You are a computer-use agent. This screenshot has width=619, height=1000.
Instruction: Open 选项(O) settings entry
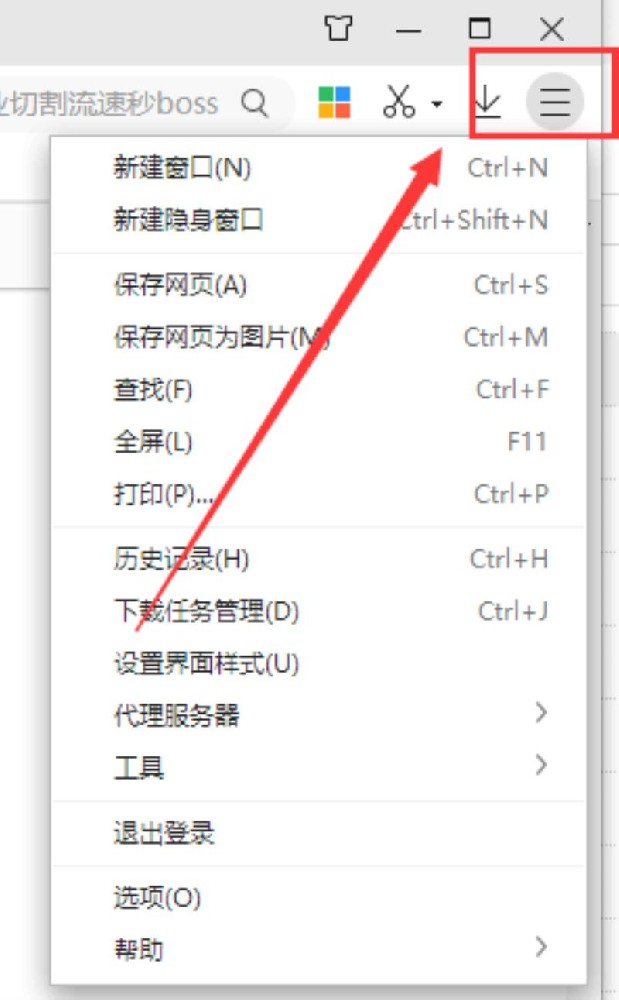coord(319,897)
